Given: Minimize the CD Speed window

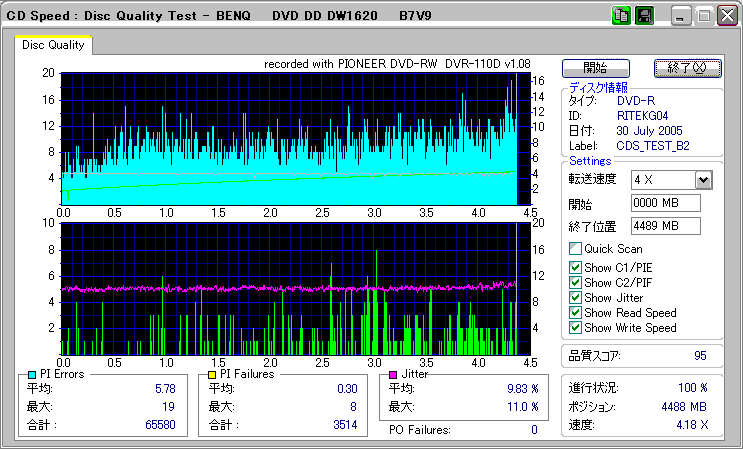Looking at the screenshot, I should (682, 17).
